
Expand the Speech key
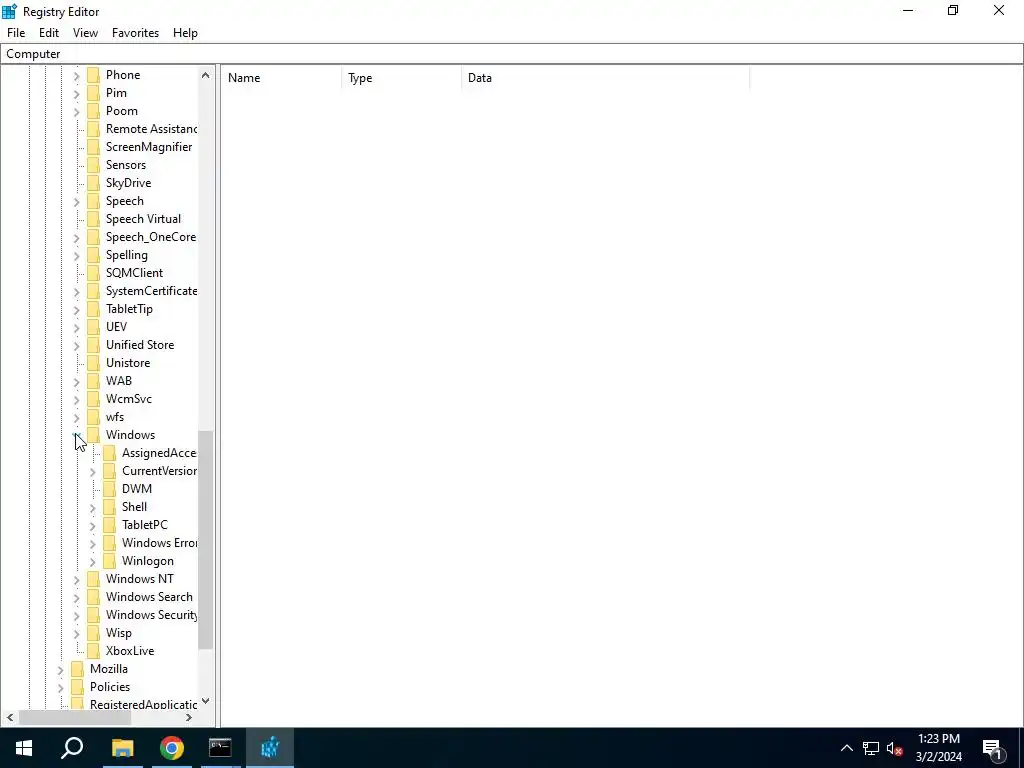(76, 202)
